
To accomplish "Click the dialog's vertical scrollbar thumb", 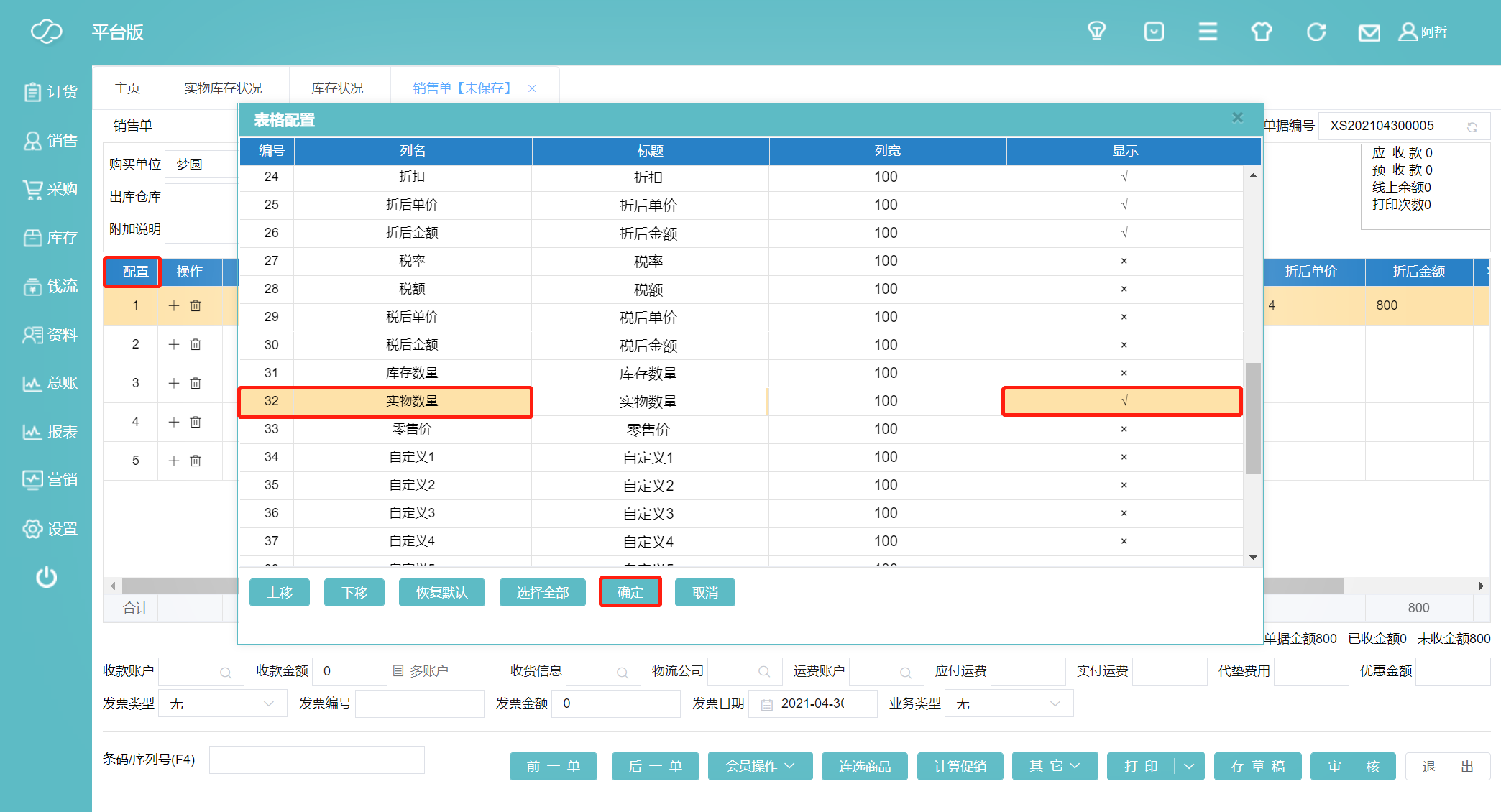I will click(x=1253, y=417).
